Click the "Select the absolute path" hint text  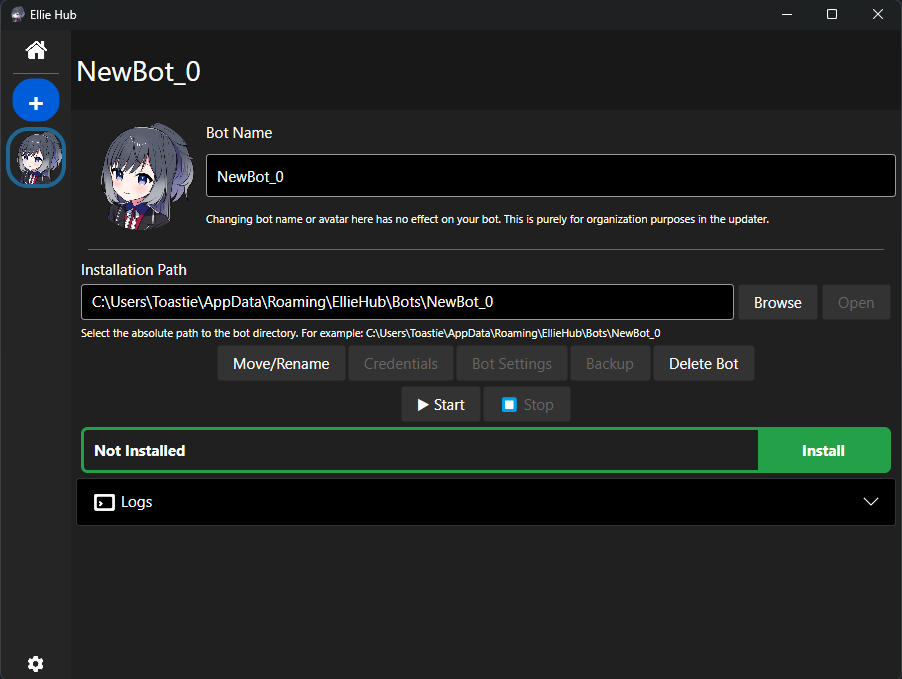[370, 333]
